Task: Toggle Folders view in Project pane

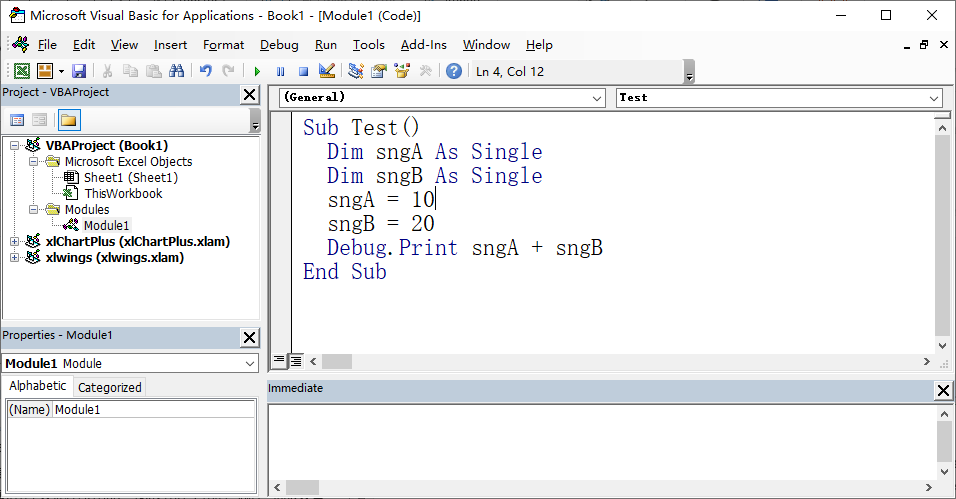Action: click(x=69, y=120)
